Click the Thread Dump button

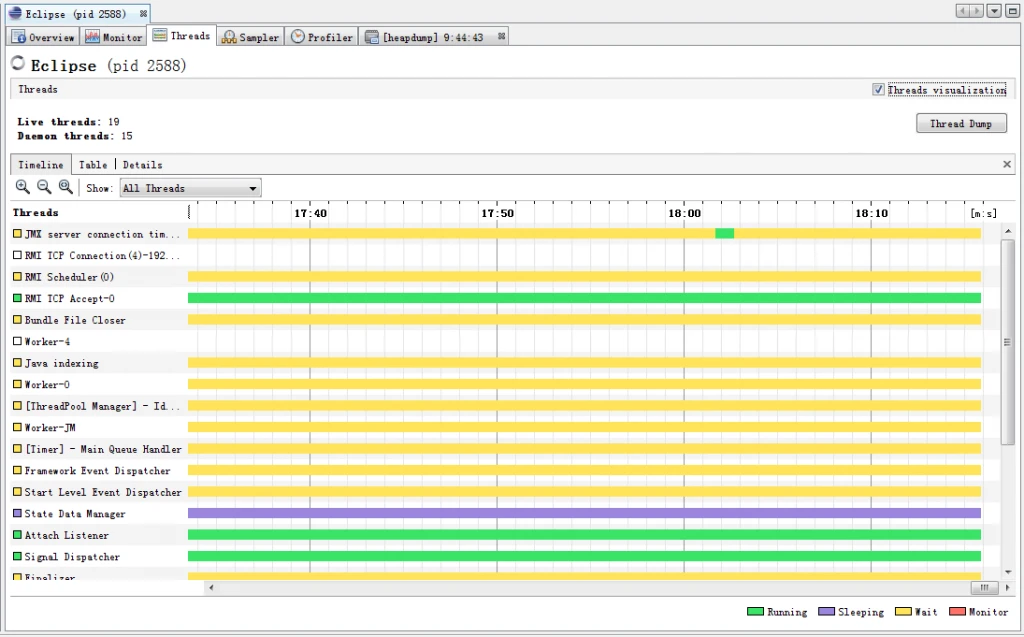click(961, 123)
